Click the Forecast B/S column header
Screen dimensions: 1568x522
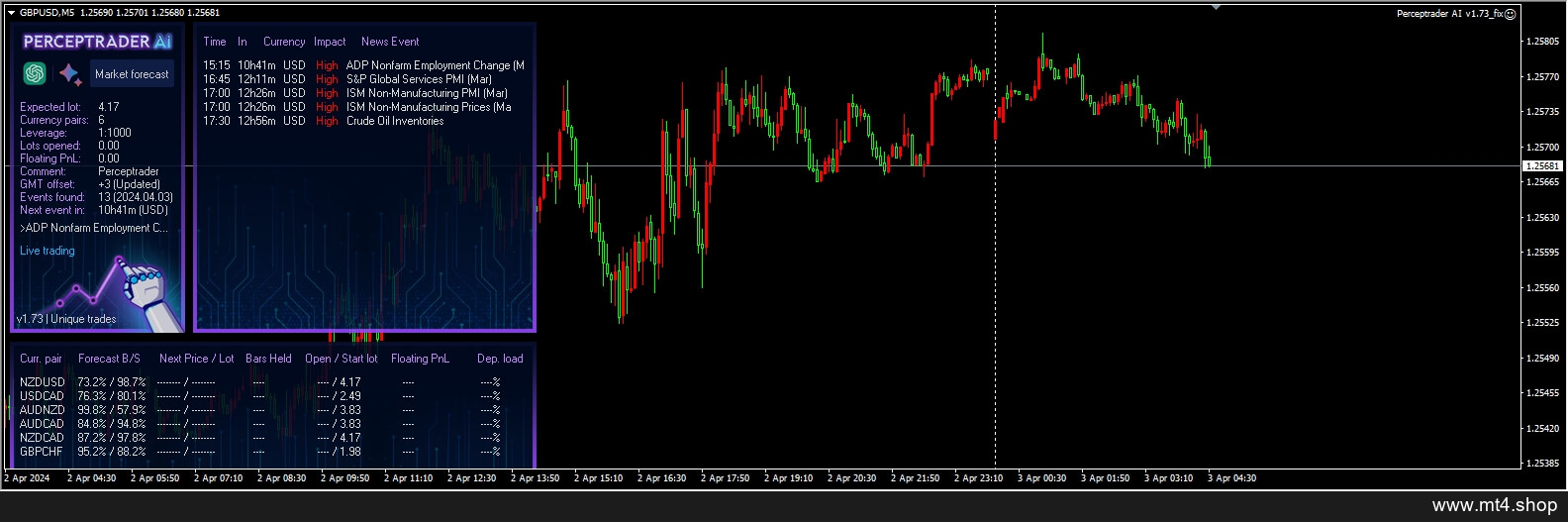pyautogui.click(x=109, y=359)
